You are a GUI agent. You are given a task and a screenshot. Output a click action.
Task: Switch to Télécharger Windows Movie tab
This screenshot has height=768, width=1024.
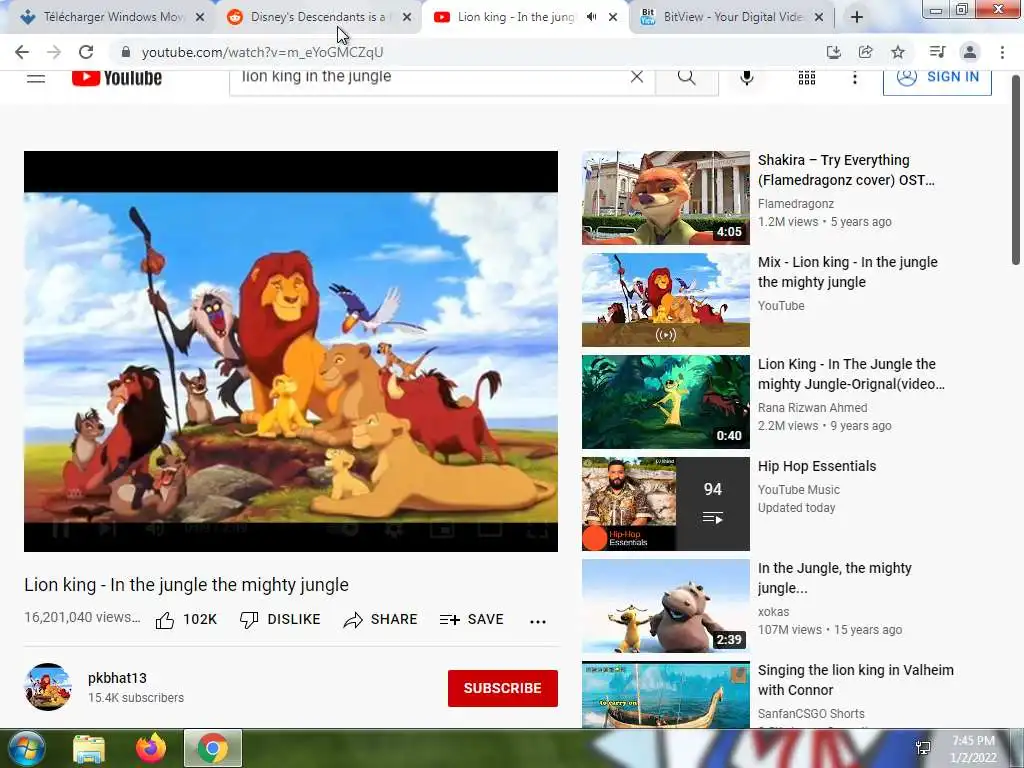[112, 17]
